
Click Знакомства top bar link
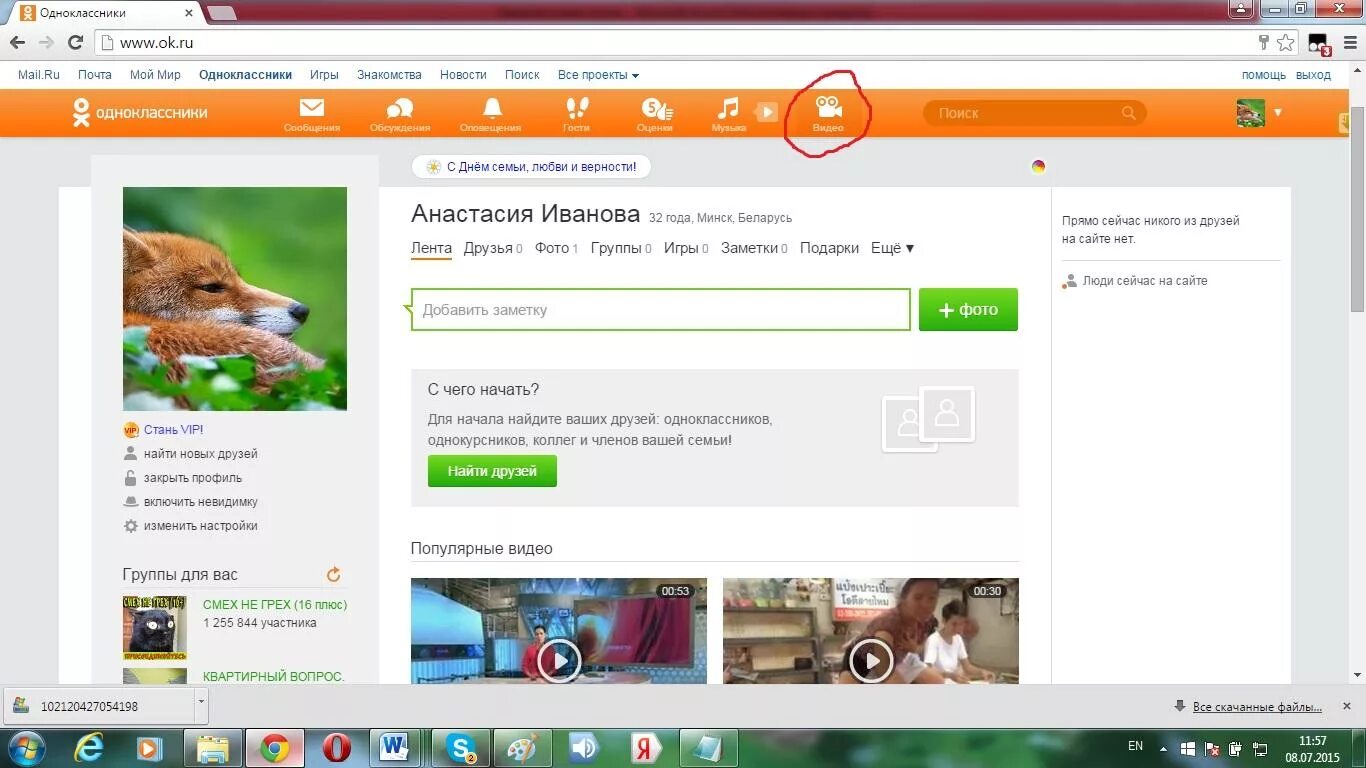click(389, 75)
